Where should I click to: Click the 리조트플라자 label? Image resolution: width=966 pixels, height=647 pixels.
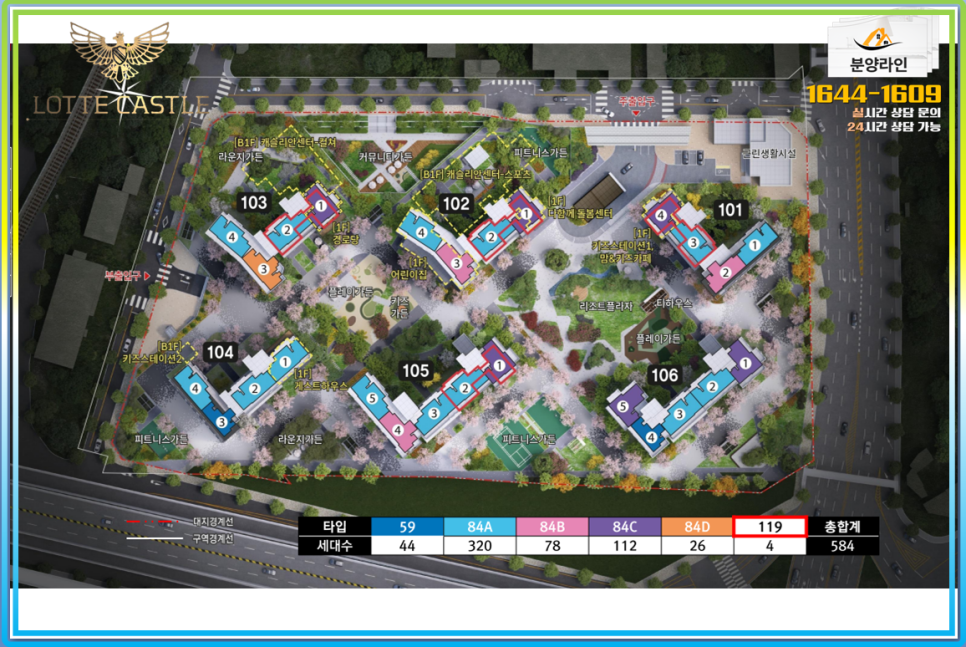coord(606,306)
